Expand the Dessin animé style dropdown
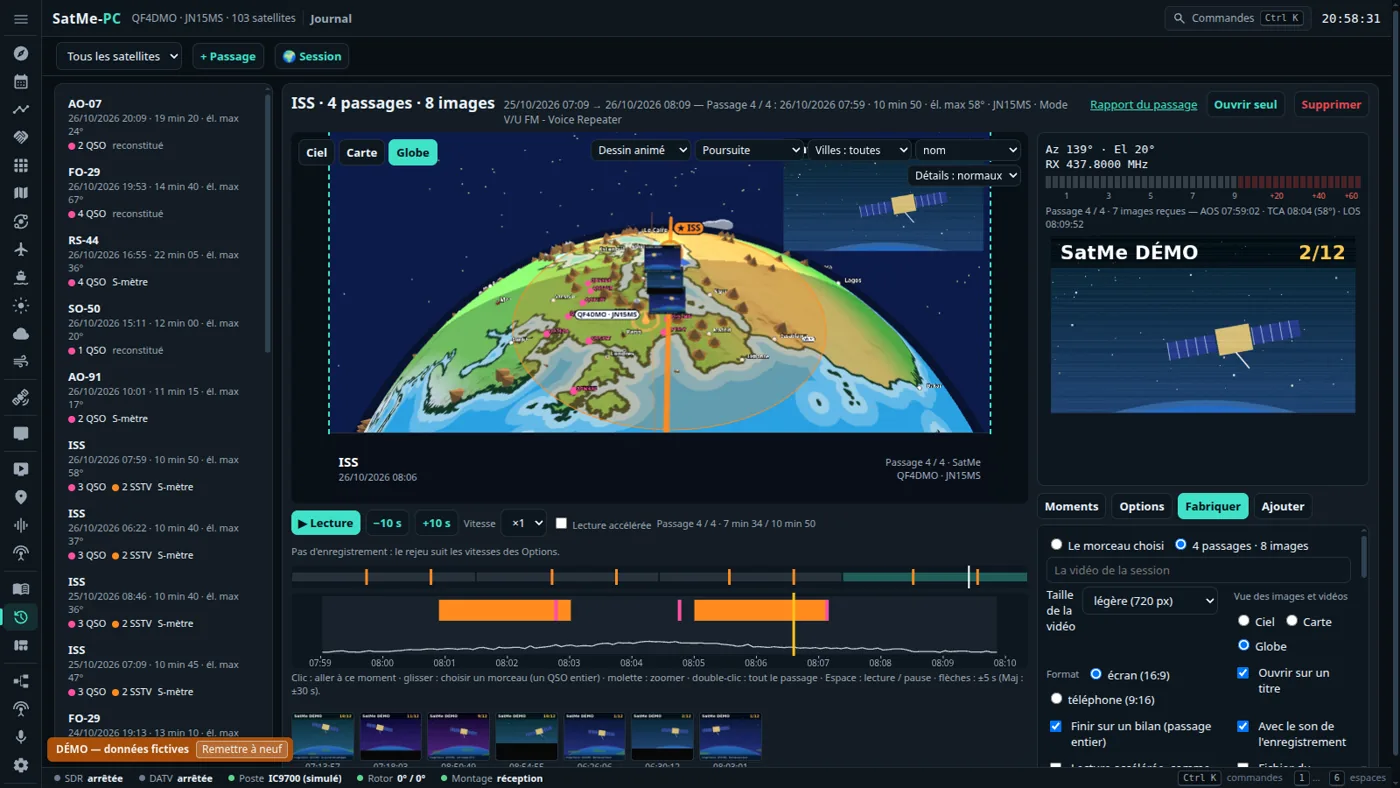Viewport: 1400px width, 788px height. coord(641,150)
